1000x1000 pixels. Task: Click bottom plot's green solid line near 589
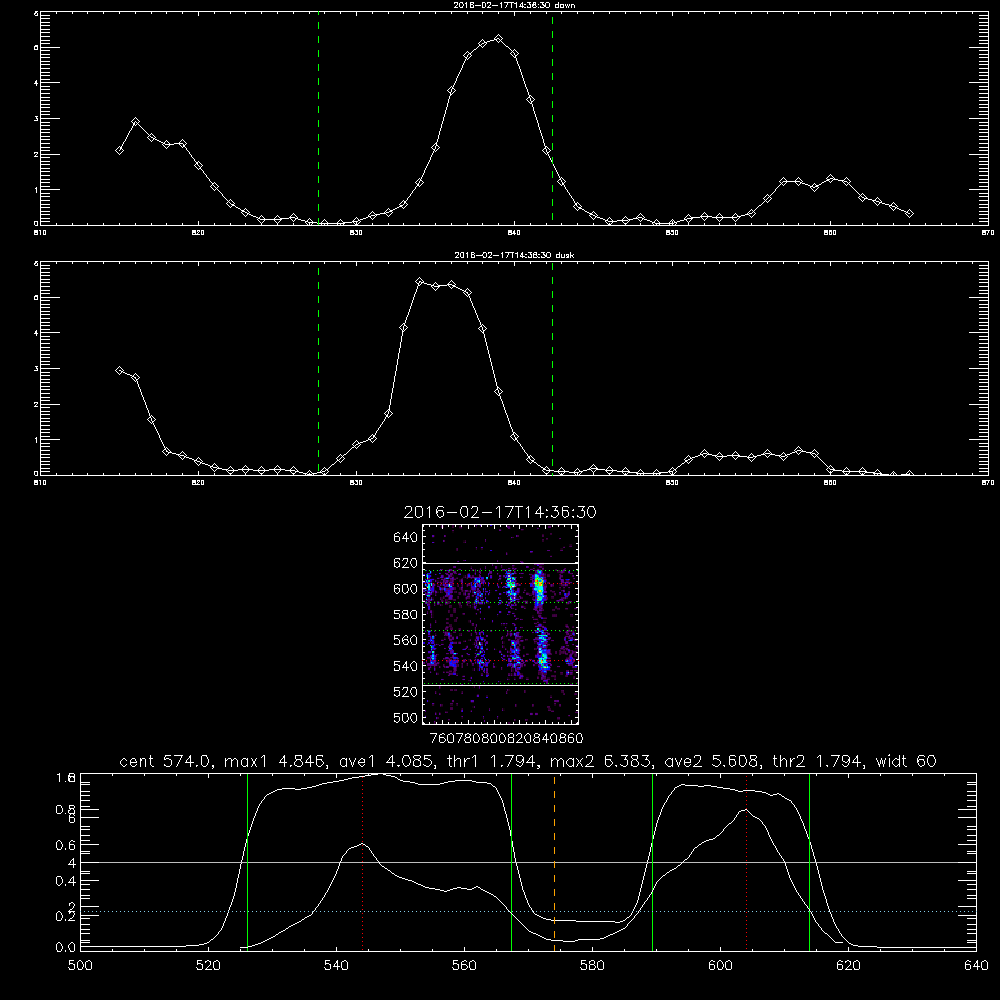(x=652, y=861)
